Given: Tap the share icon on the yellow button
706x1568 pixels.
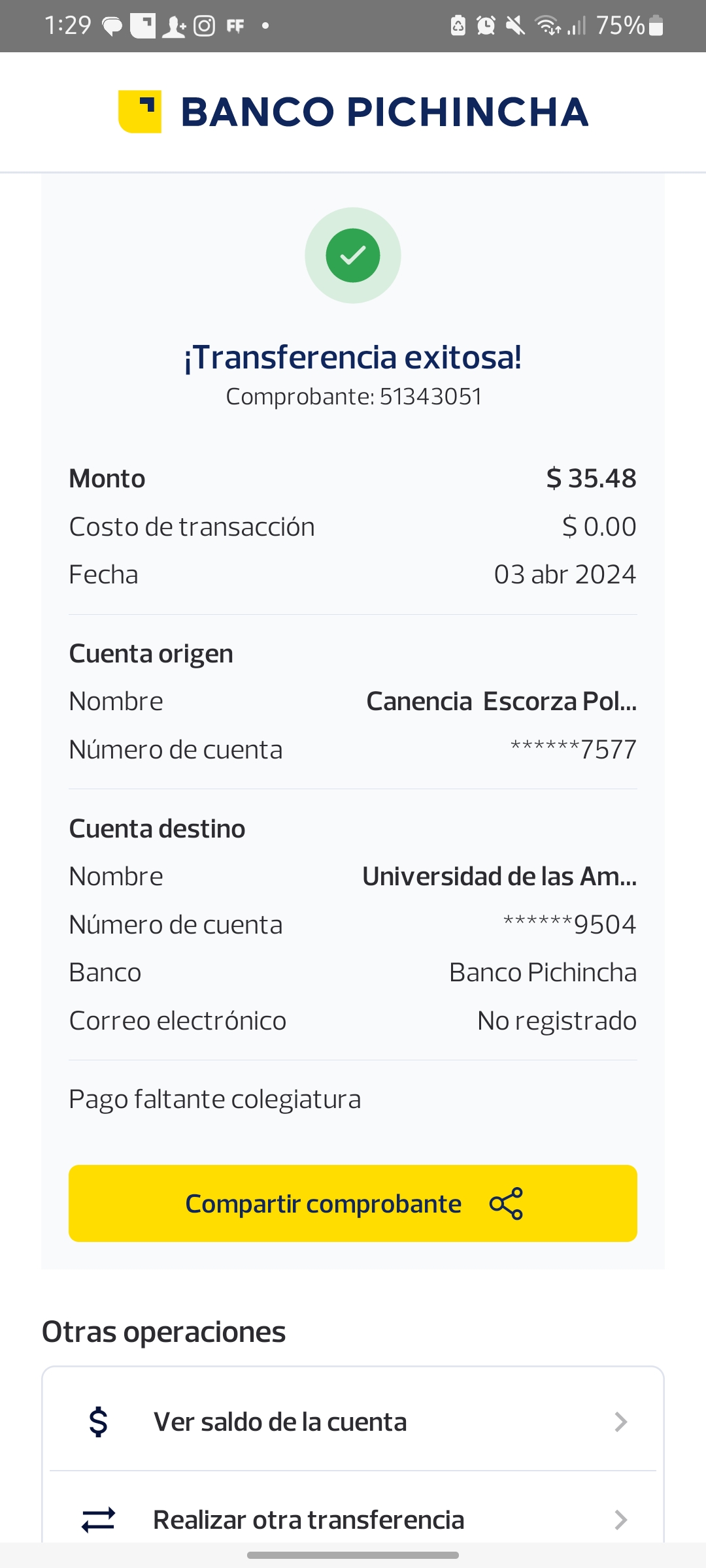Looking at the screenshot, I should pyautogui.click(x=506, y=1203).
